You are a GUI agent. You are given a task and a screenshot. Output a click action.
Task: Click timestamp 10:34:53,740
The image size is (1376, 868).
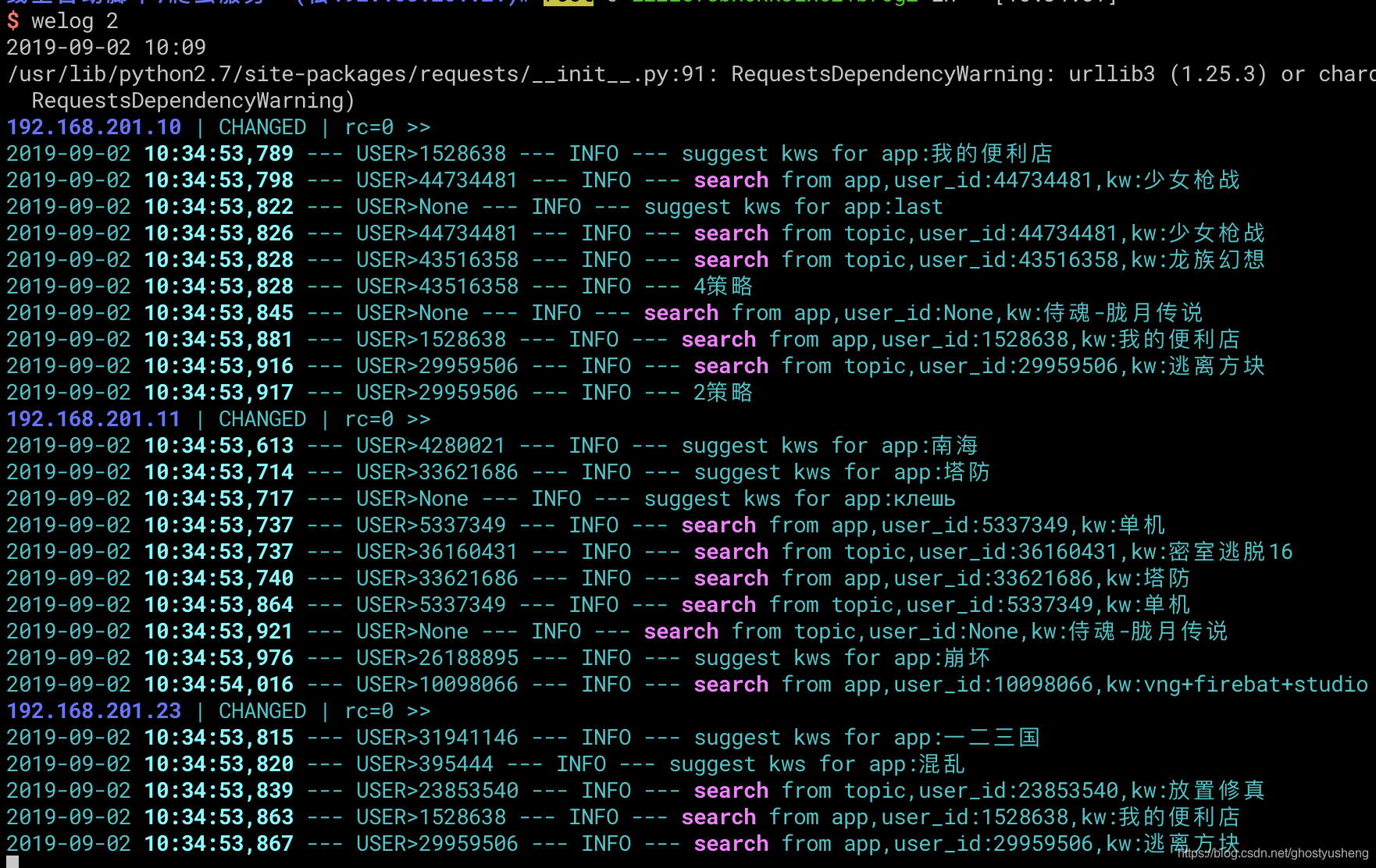click(219, 578)
